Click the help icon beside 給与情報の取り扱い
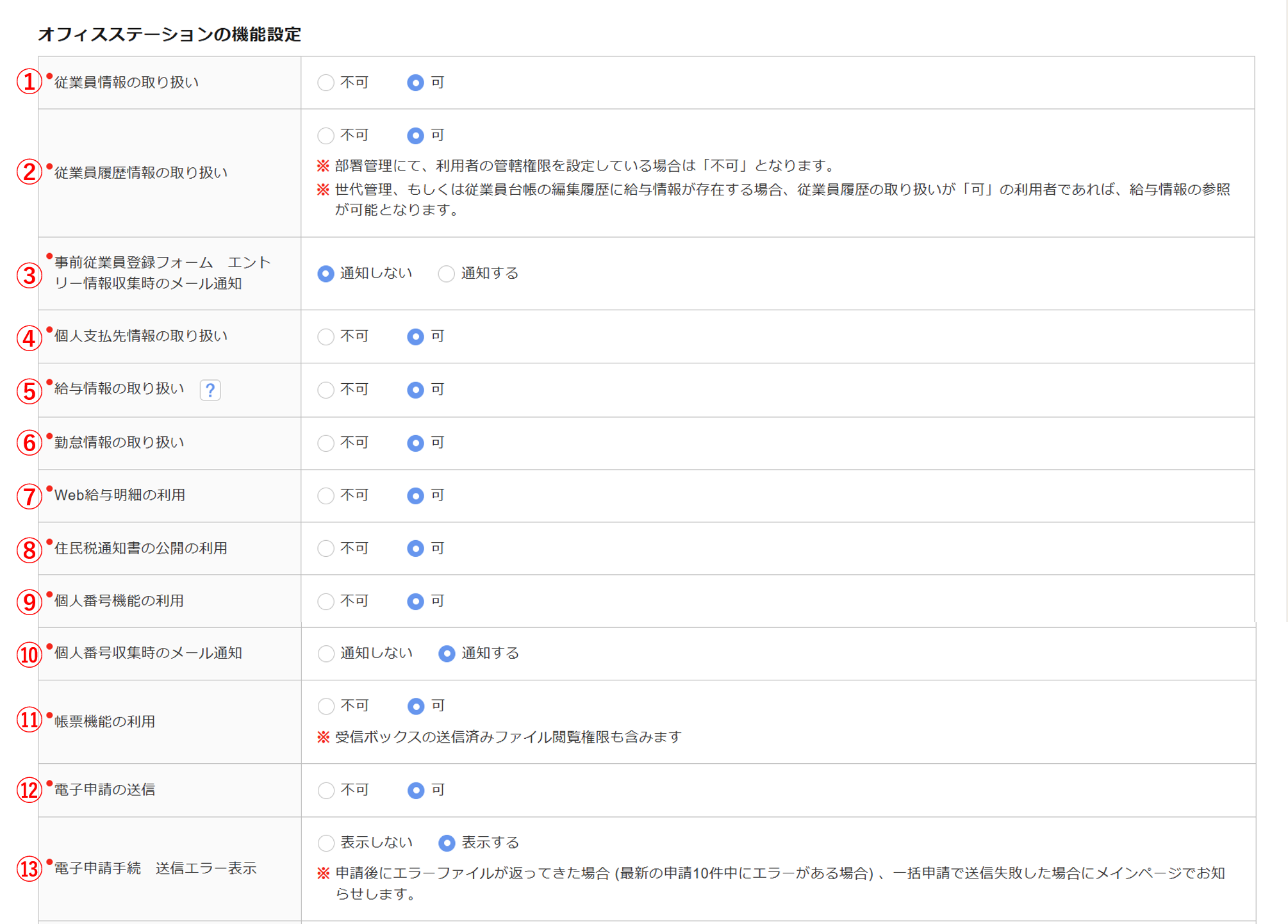Screen dimensions: 1288x924 210,390
